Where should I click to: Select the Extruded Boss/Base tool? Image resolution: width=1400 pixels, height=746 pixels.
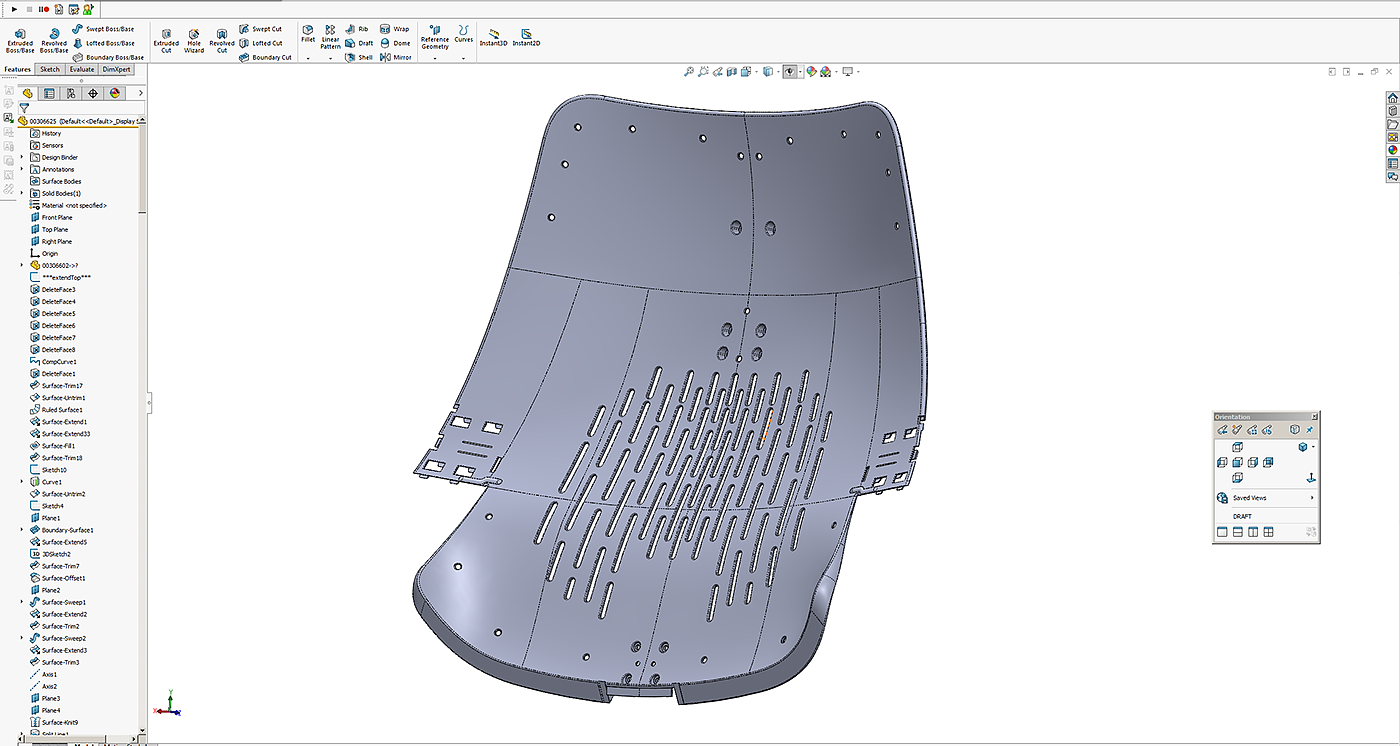[19, 38]
